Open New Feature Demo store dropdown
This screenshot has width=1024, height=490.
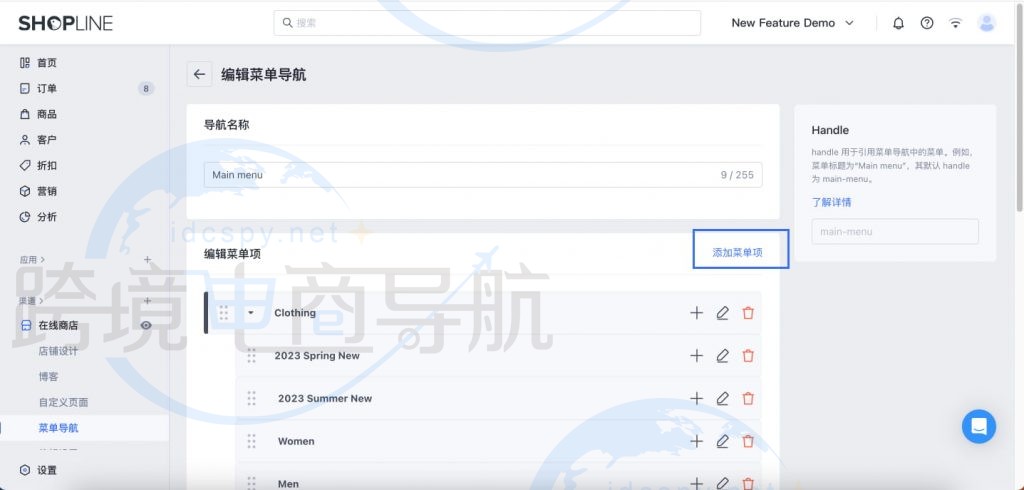[792, 23]
